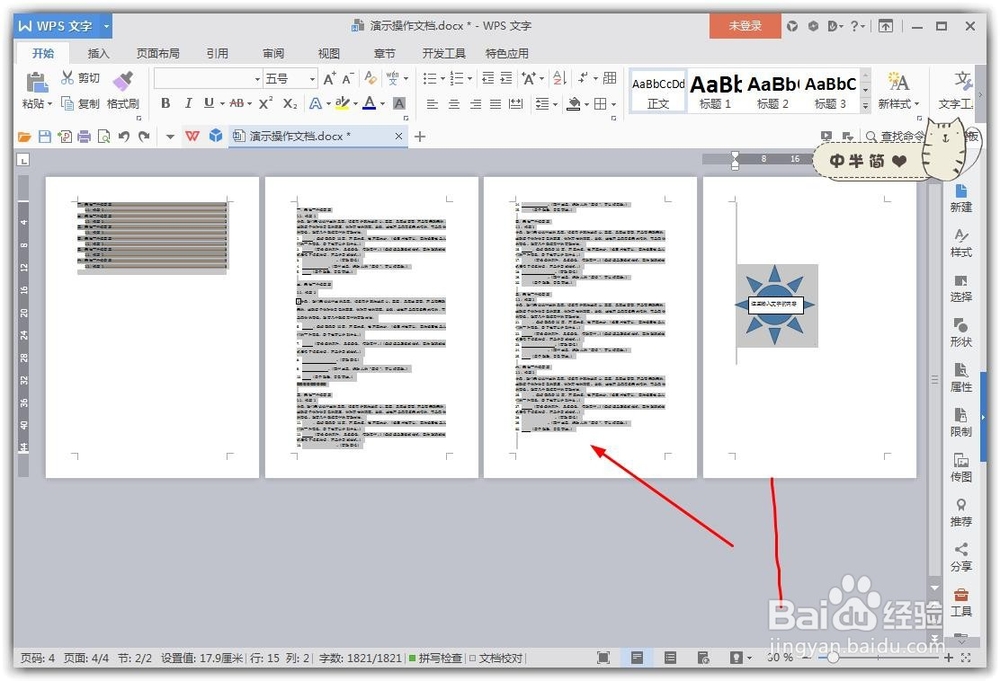The width and height of the screenshot is (1000, 681).
Task: Apply the 标题 2 heading style
Action: pyautogui.click(x=772, y=91)
